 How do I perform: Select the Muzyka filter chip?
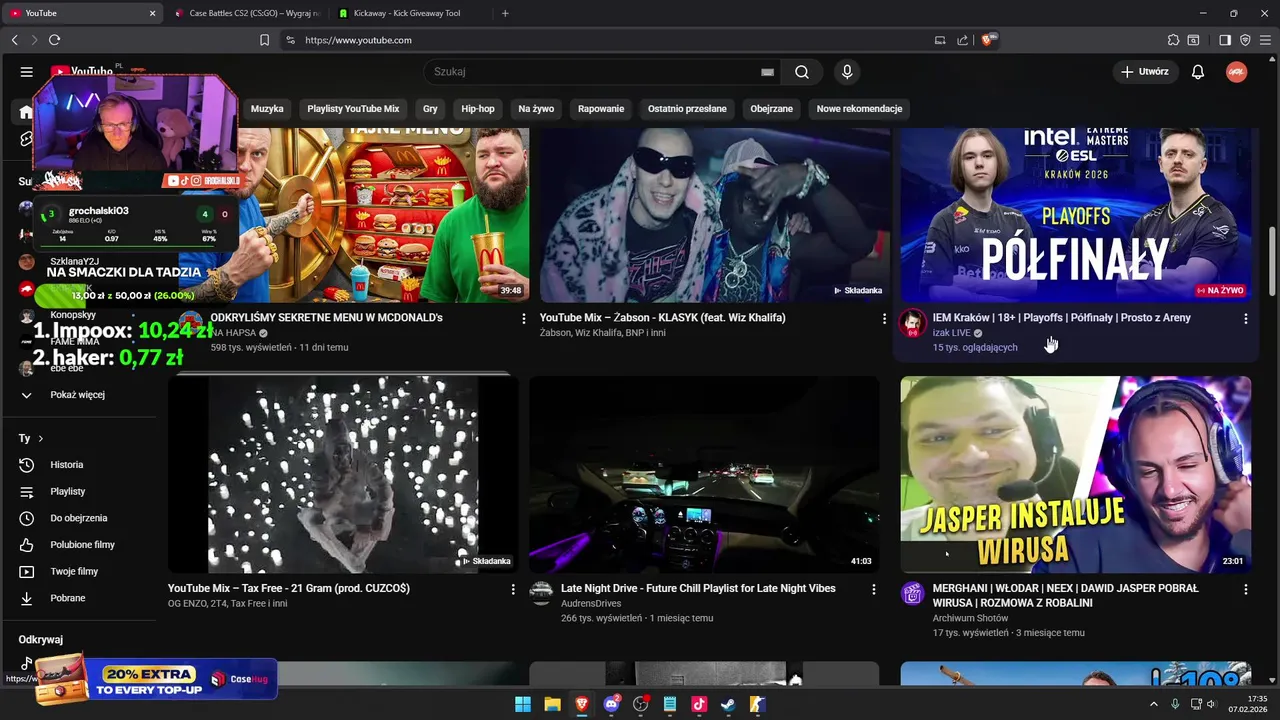click(x=267, y=109)
